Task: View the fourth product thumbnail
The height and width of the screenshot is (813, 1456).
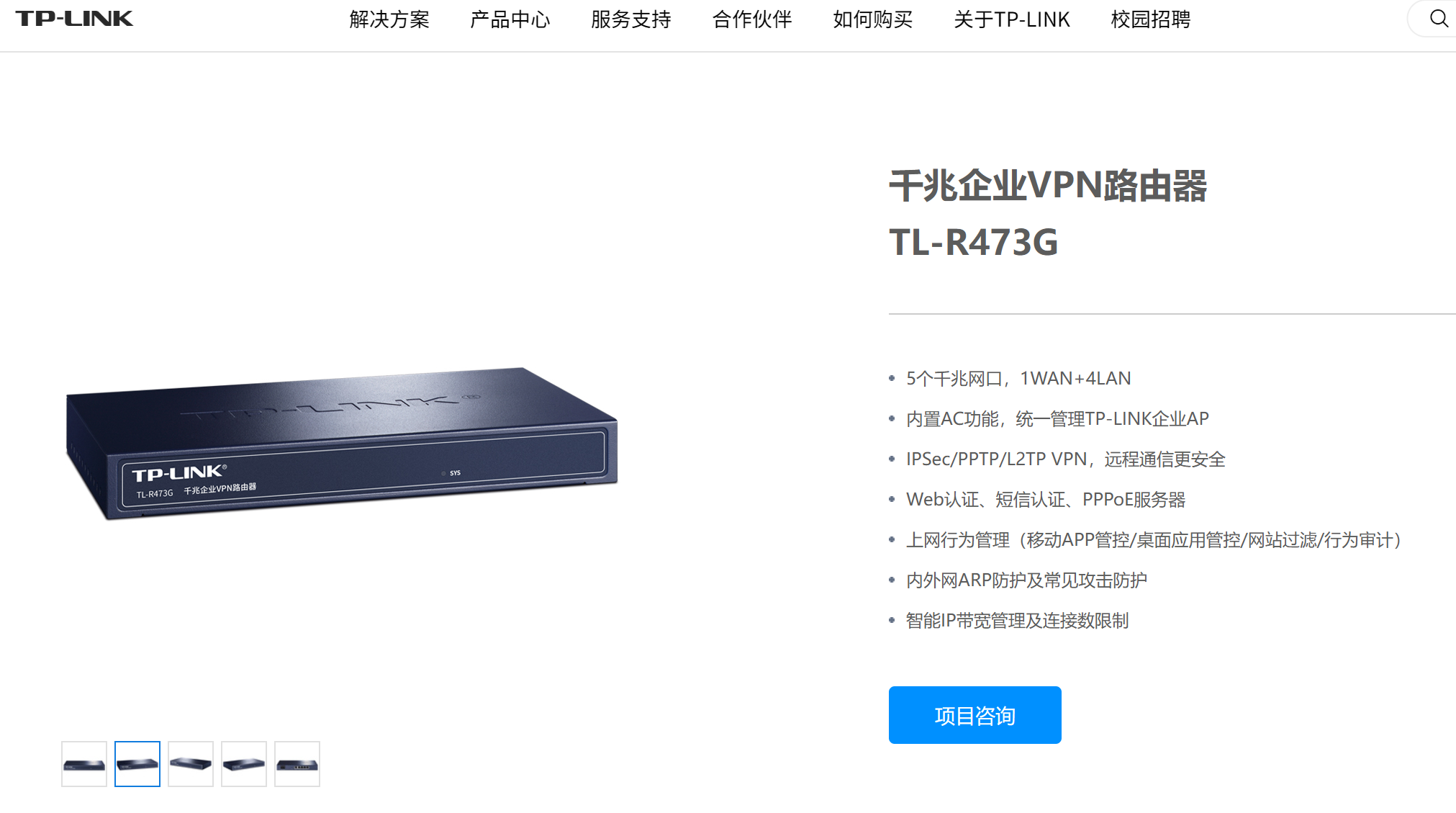Action: click(244, 764)
